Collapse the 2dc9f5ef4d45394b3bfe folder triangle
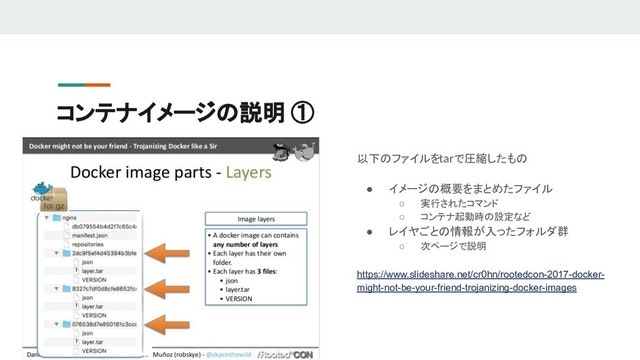 (57, 253)
